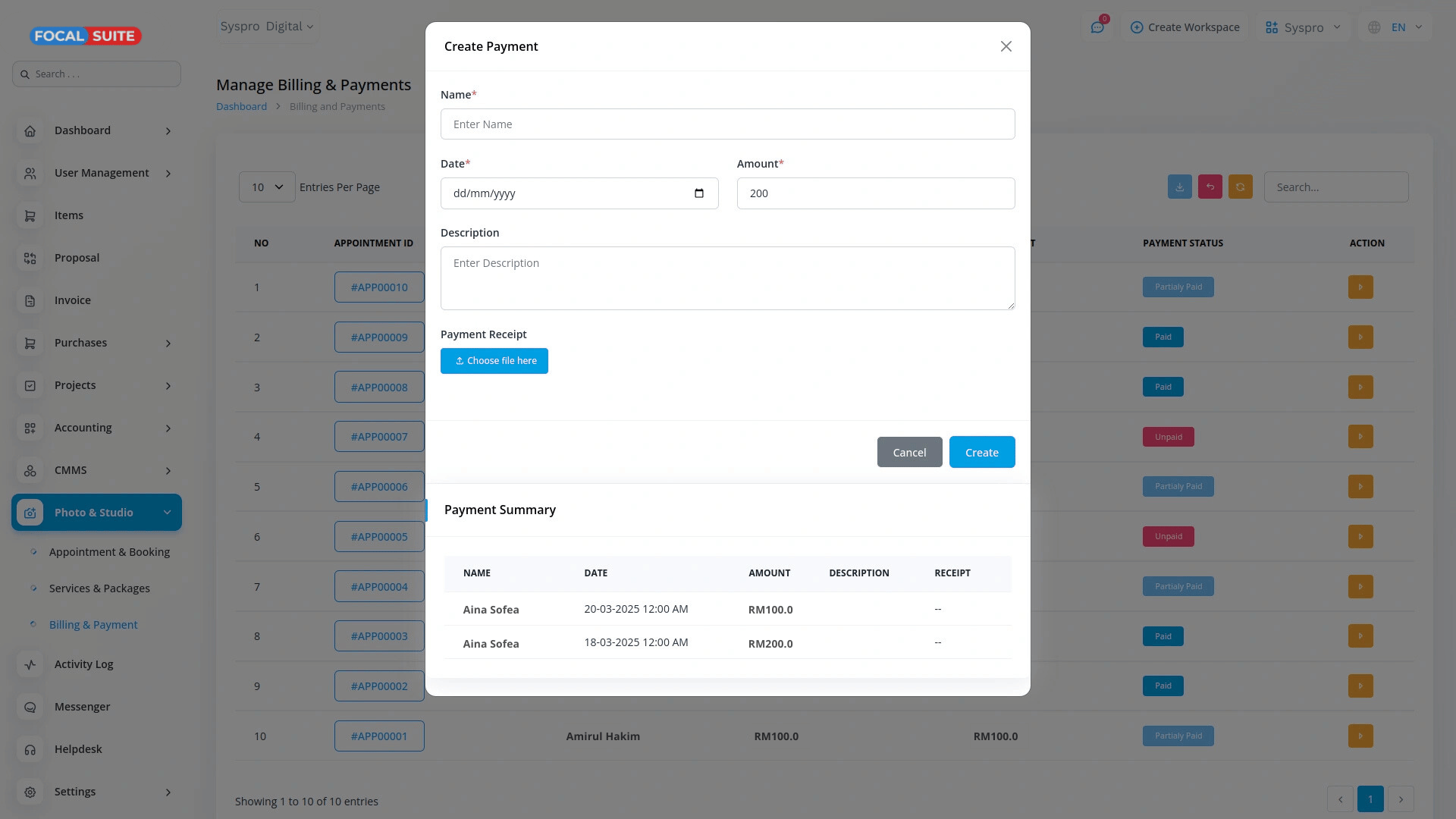
Task: Open Services & Packages submenu item
Action: pyautogui.click(x=99, y=588)
